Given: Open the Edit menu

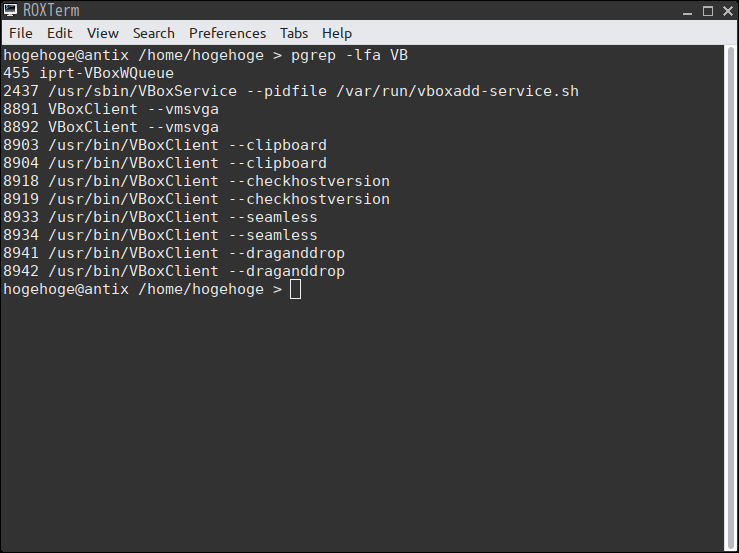Looking at the screenshot, I should pos(59,33).
